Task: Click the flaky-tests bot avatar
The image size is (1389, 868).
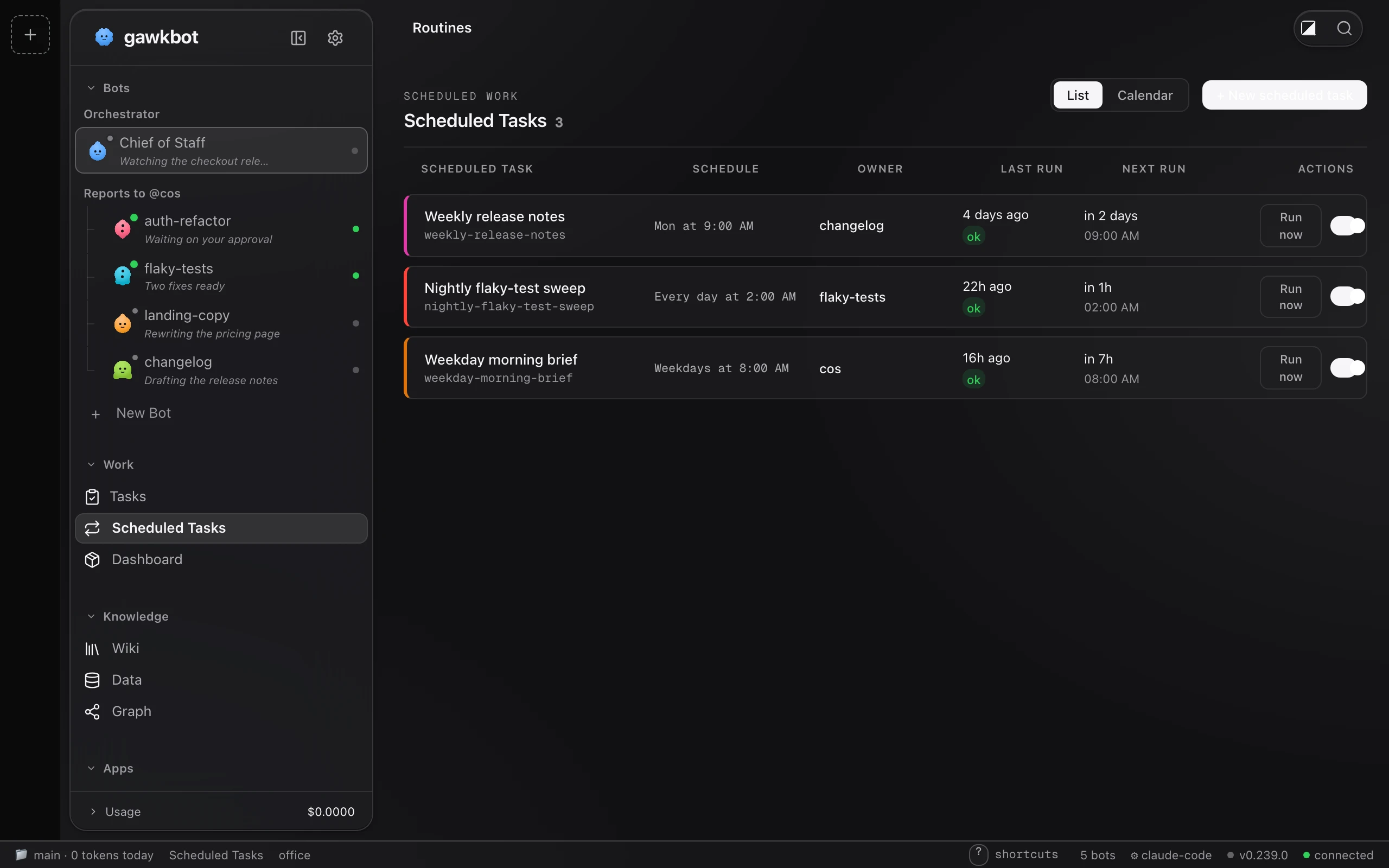Action: 122,276
